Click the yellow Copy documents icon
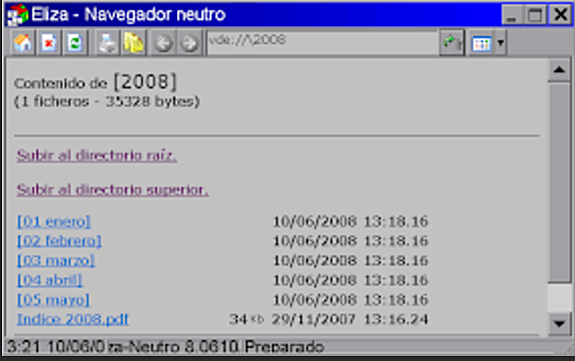Viewport: 575px width, 361px height. click(x=133, y=43)
